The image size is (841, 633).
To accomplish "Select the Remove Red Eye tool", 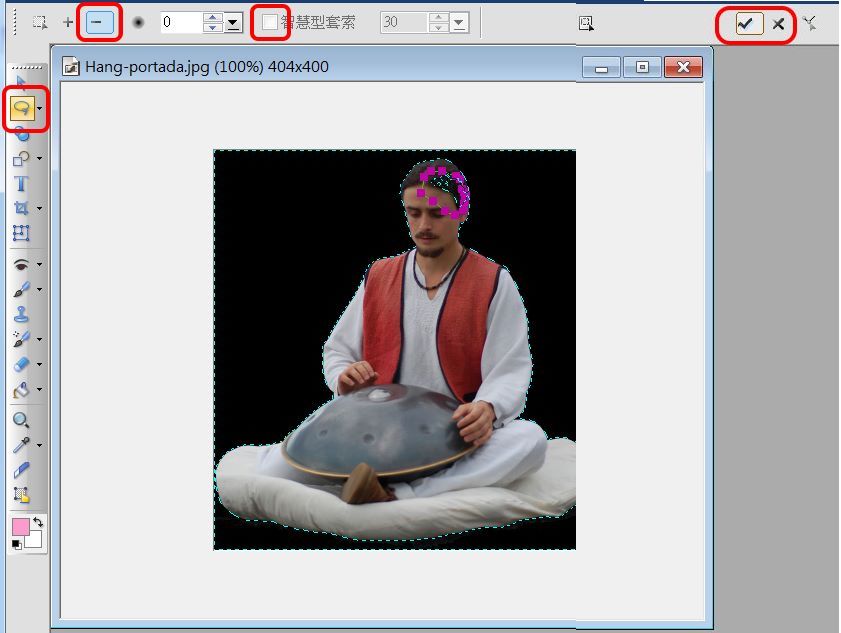I will pyautogui.click(x=21, y=264).
